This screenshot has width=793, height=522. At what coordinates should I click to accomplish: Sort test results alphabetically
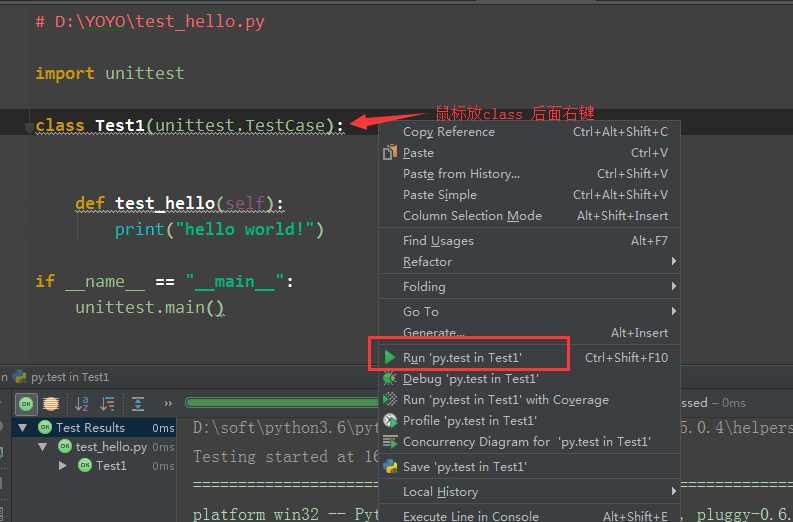point(81,403)
